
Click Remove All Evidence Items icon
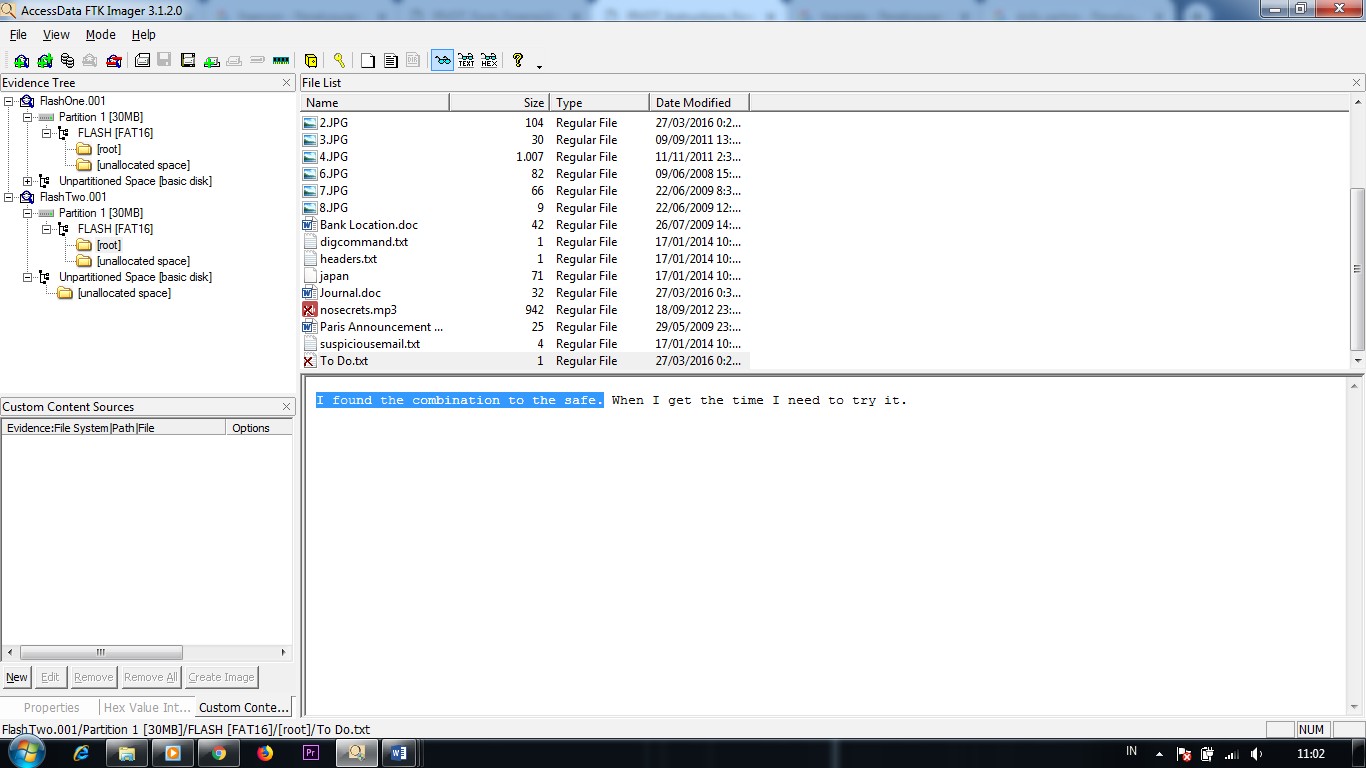(113, 61)
